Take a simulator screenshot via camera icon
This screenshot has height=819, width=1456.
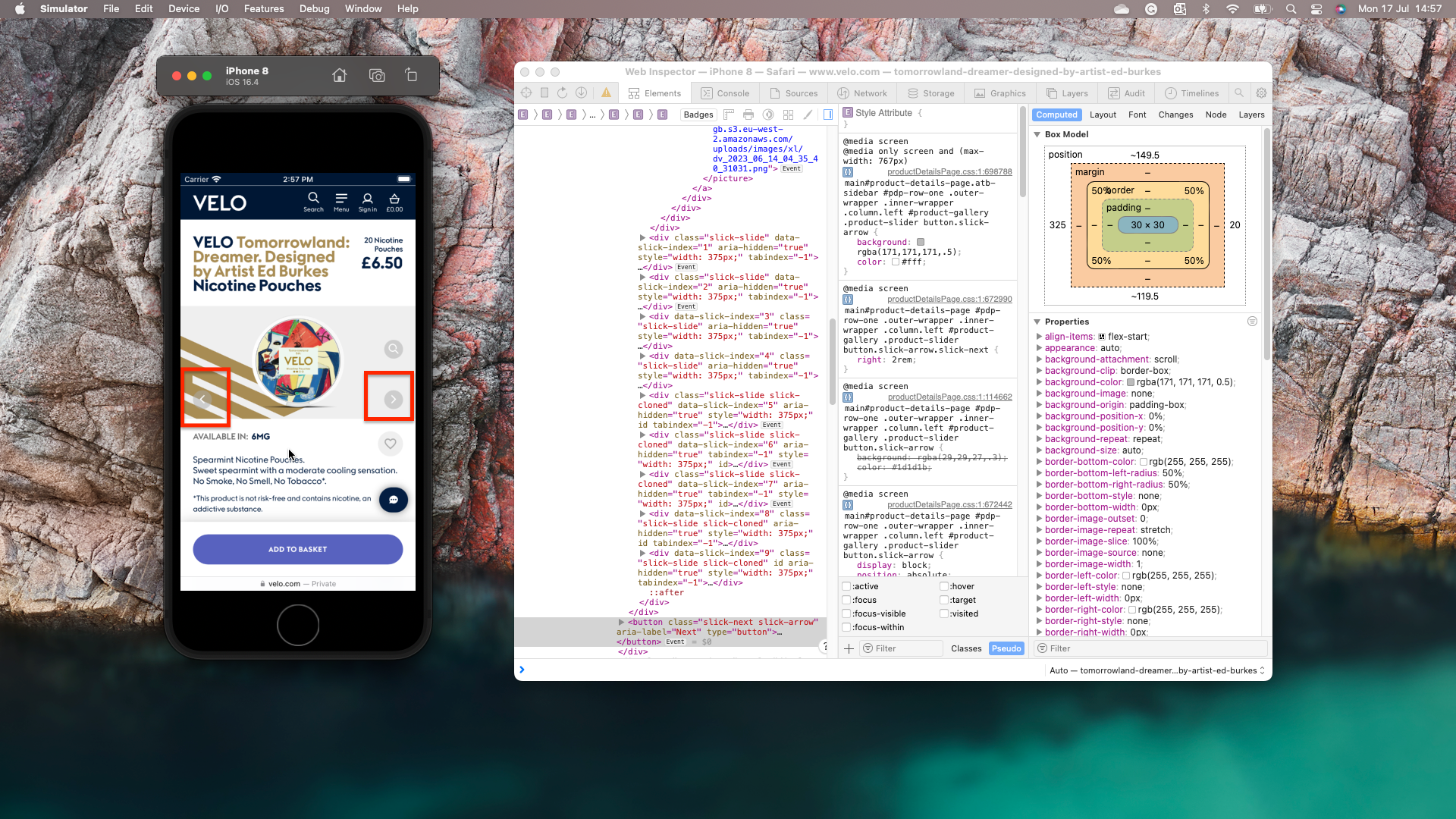(x=377, y=75)
